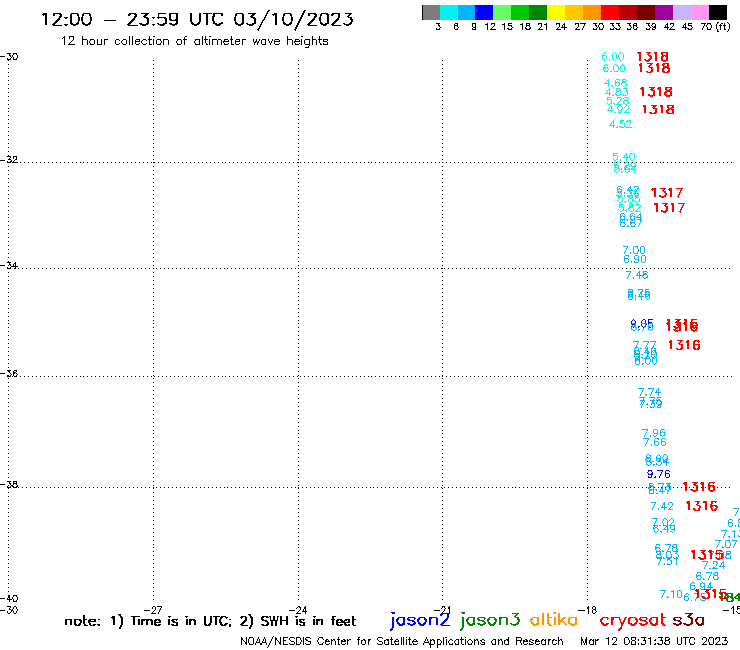The height and width of the screenshot is (650, 740).
Task: Select the 5.82 wave height reading
Action: tap(630, 208)
